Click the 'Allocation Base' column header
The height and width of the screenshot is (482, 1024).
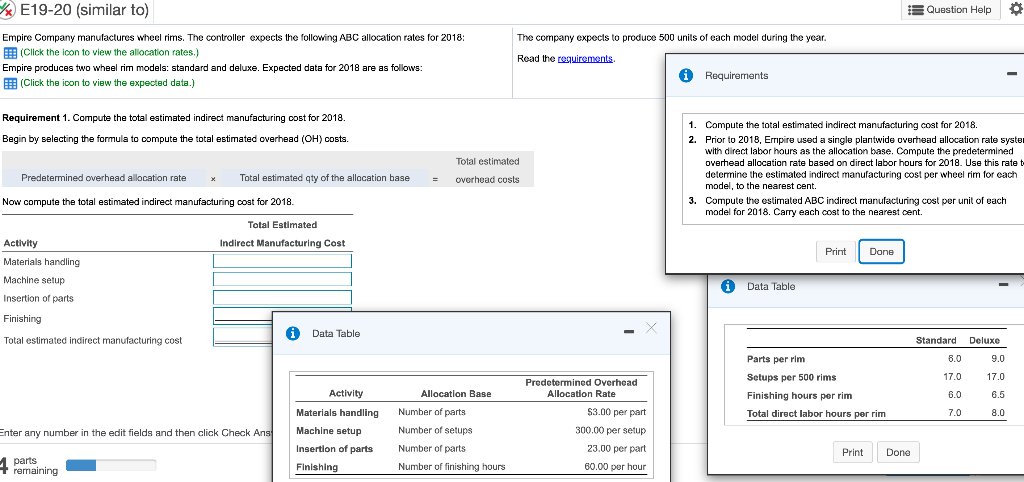coord(456,394)
